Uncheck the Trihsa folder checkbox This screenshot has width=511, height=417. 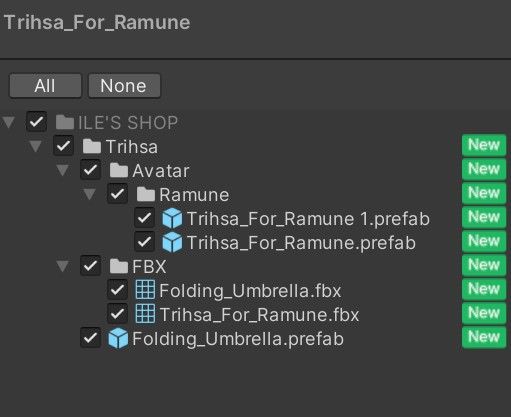(x=63, y=146)
